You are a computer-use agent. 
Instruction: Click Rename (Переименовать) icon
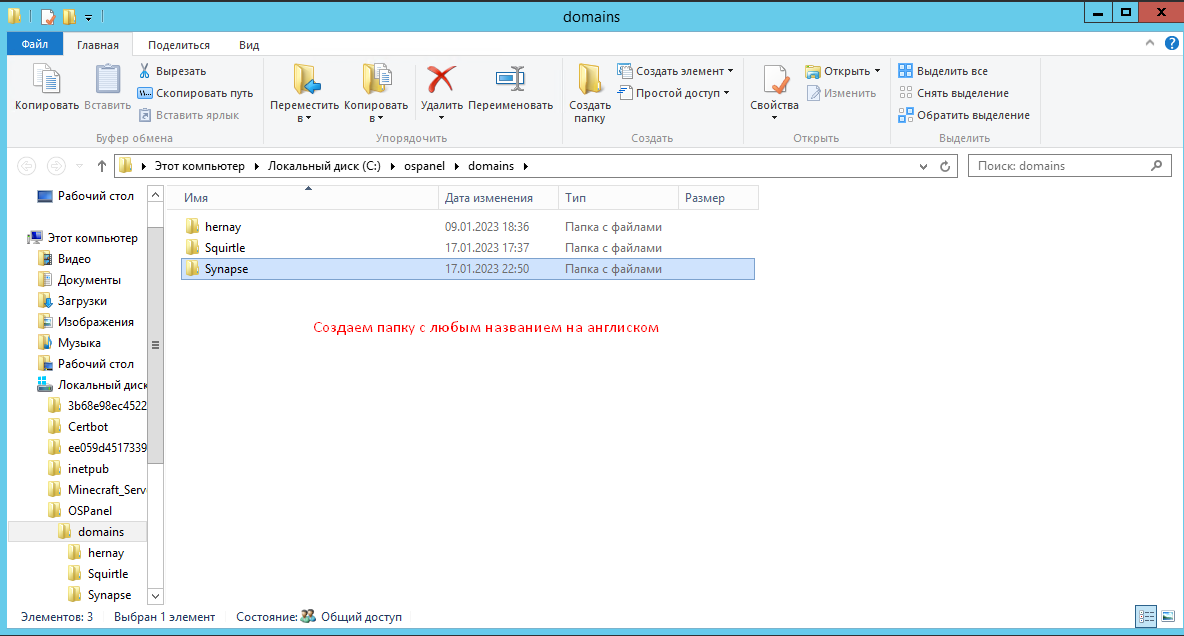tap(510, 79)
